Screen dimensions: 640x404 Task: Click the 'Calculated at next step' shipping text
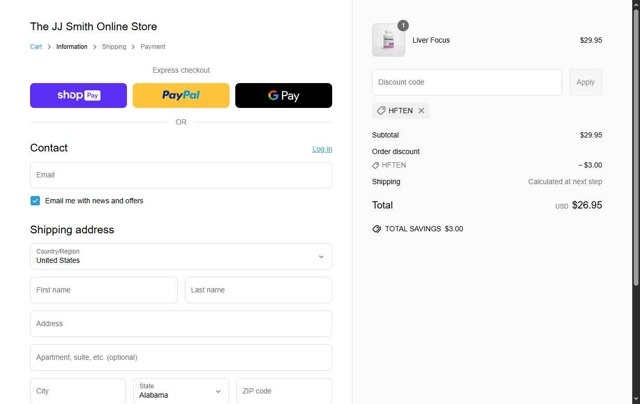565,182
